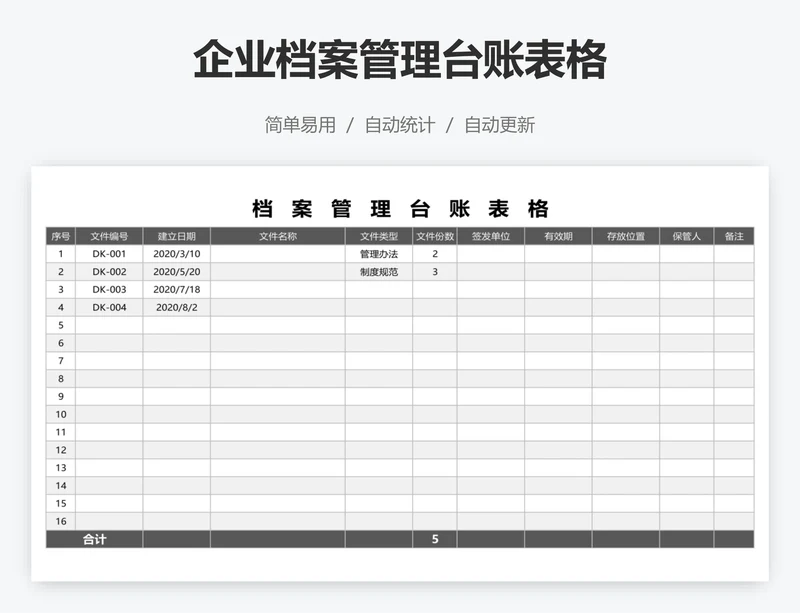
Task: Select cell DK-004
Action: (x=109, y=307)
